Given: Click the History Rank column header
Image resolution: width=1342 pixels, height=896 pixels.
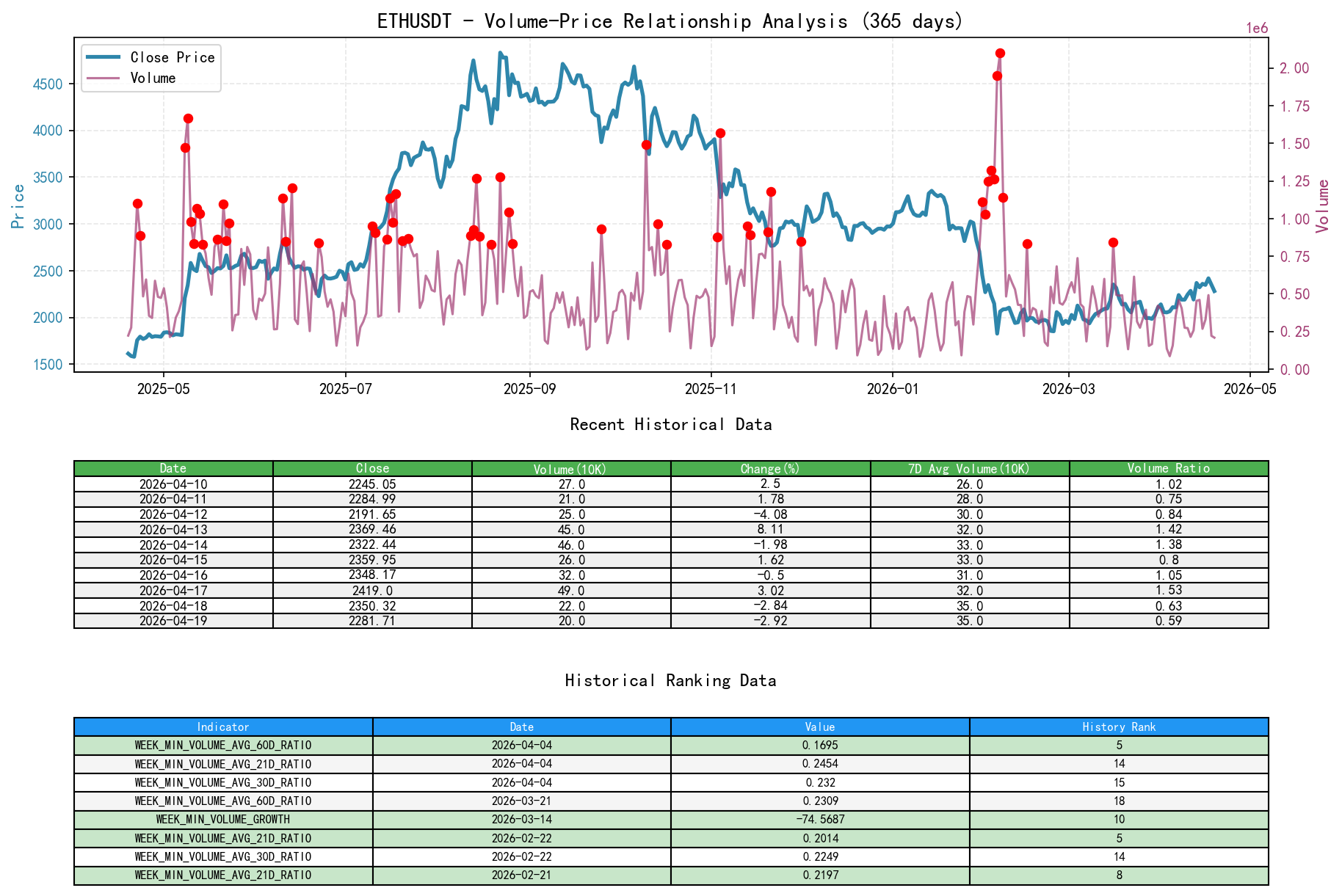Looking at the screenshot, I should pyautogui.click(x=1119, y=726).
